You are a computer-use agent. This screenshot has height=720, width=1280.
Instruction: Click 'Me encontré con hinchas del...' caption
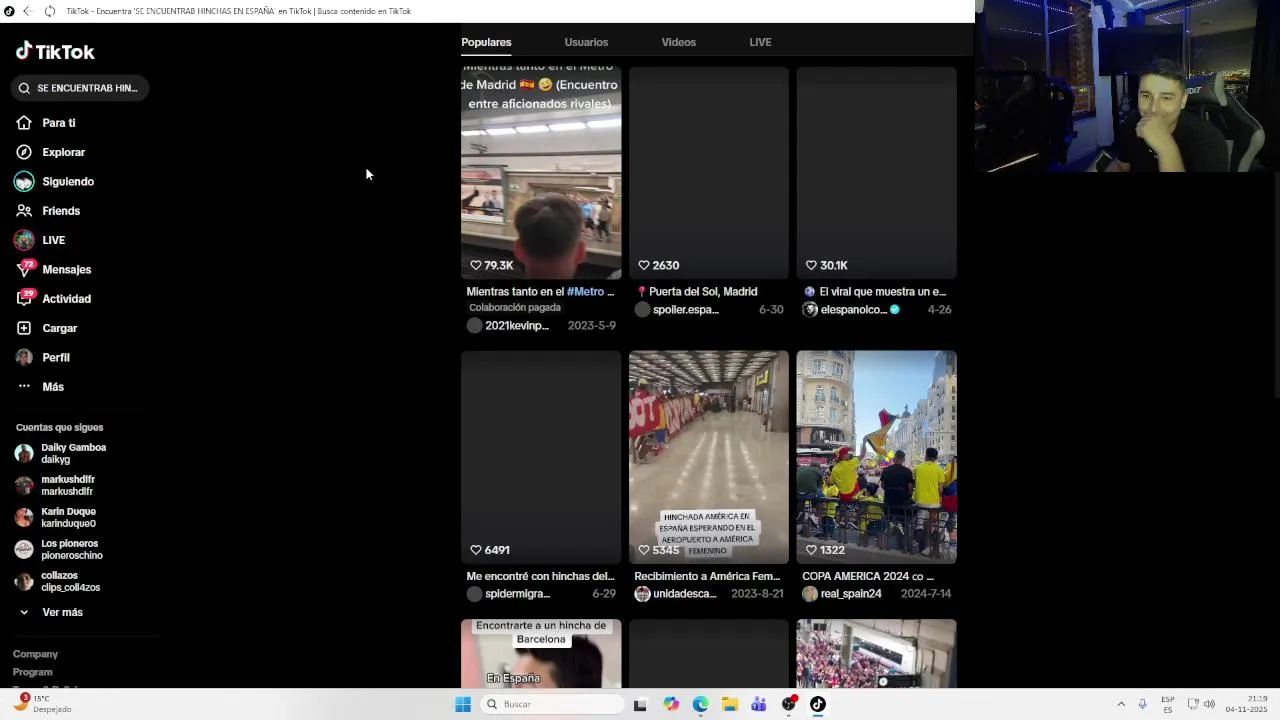(540, 576)
